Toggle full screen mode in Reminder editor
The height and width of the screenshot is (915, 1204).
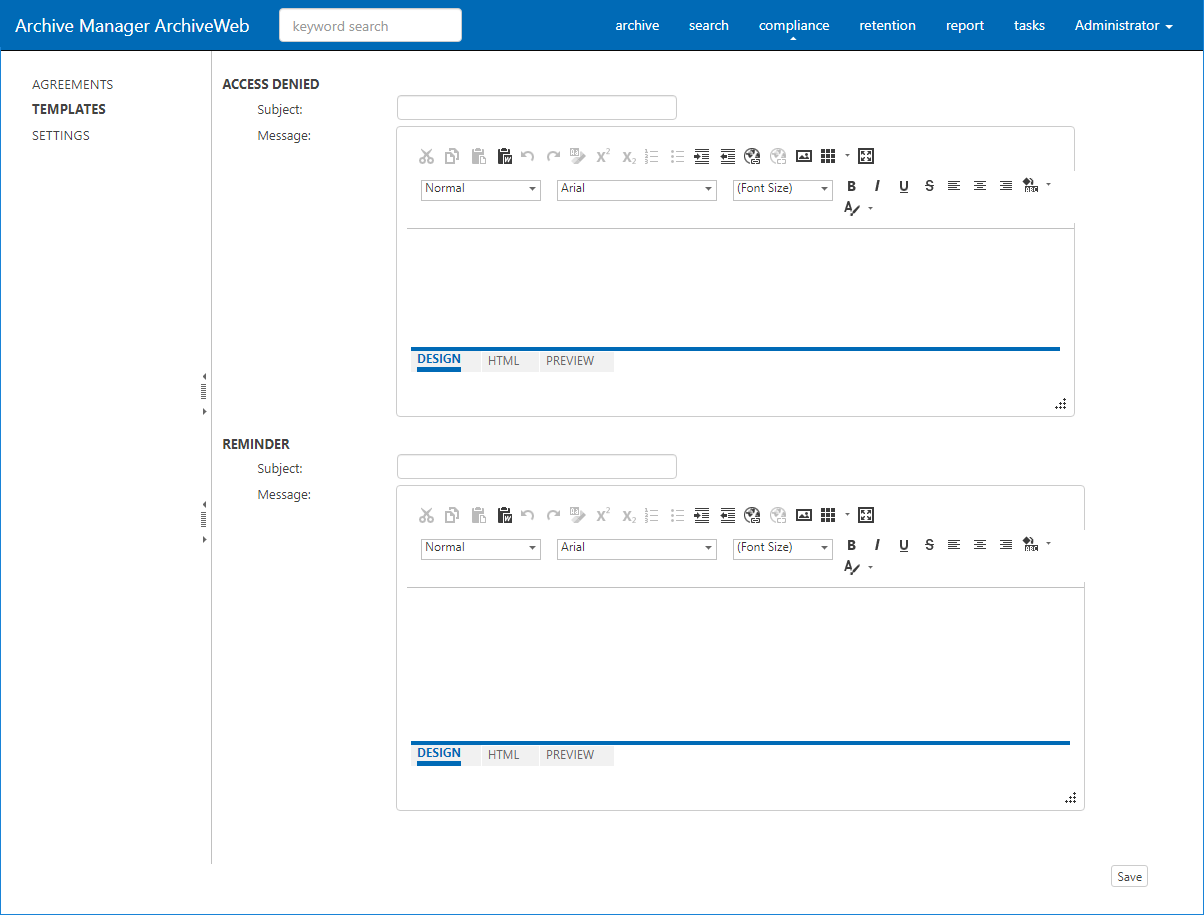tap(866, 515)
